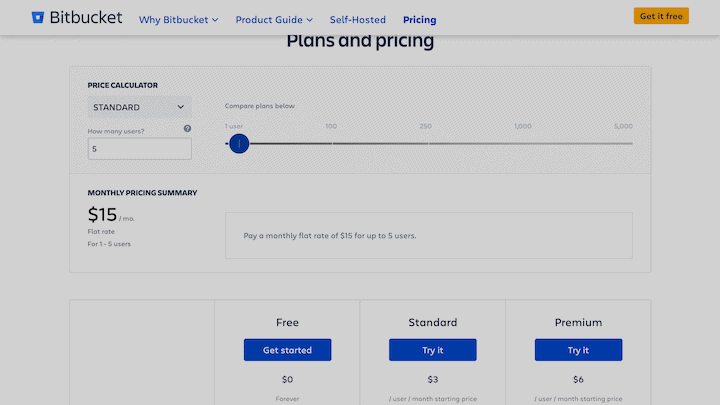The image size is (720, 405).
Task: Click the flat rate summary message box
Action: click(x=429, y=236)
